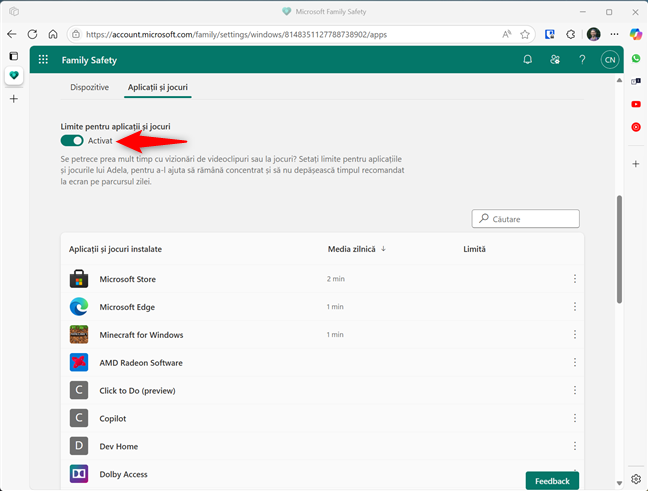
Task: Open the browser extensions menu
Action: (x=571, y=34)
